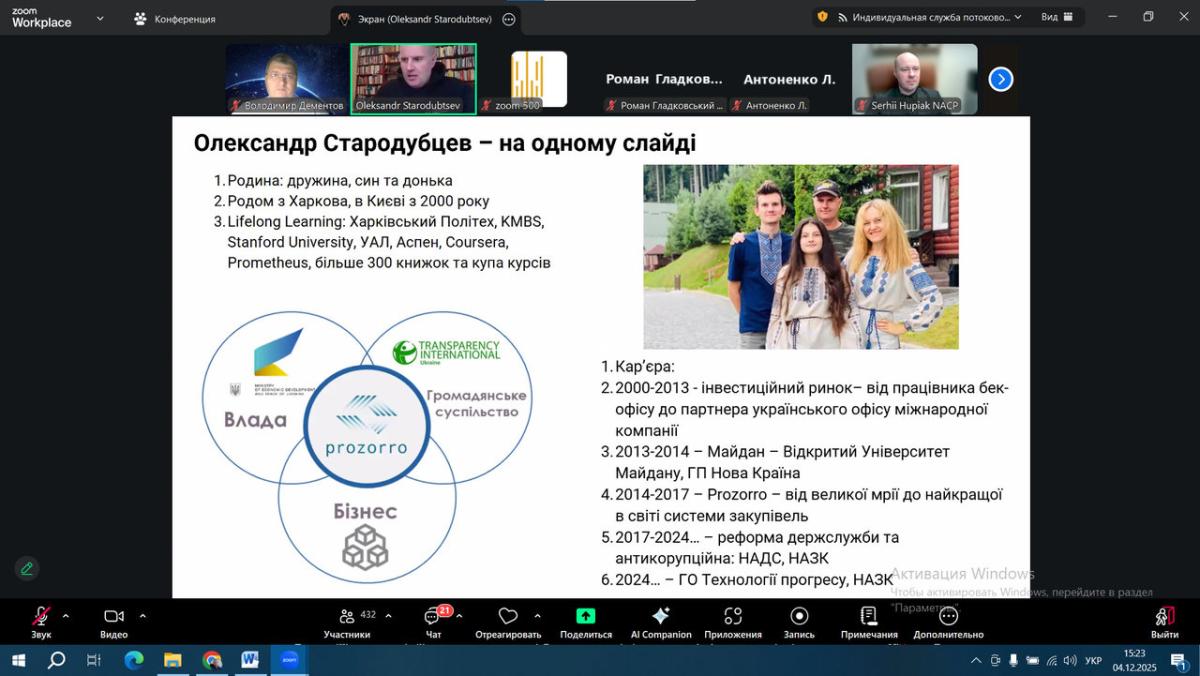Screen dimensions: 1200x676
Task: Expand the audio options arrow beside Звук
Action: click(66, 616)
